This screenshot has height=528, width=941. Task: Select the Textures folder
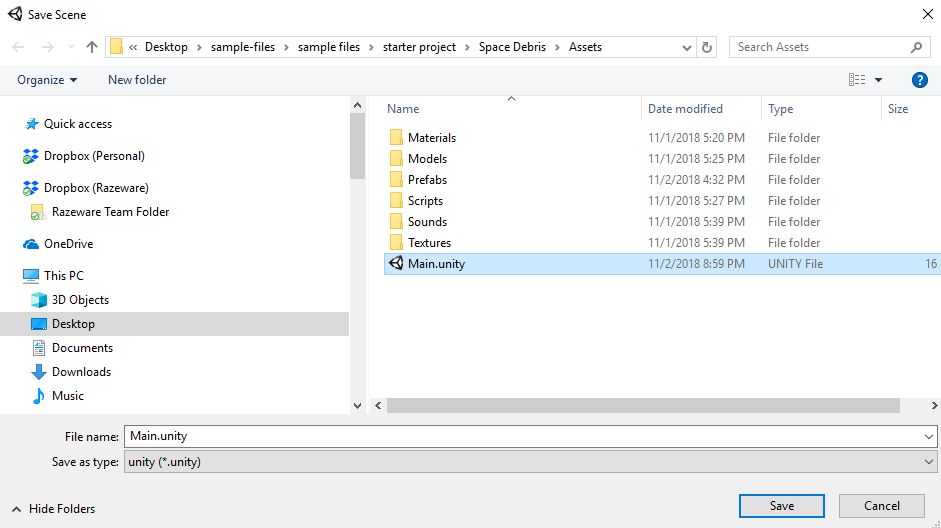coord(429,242)
